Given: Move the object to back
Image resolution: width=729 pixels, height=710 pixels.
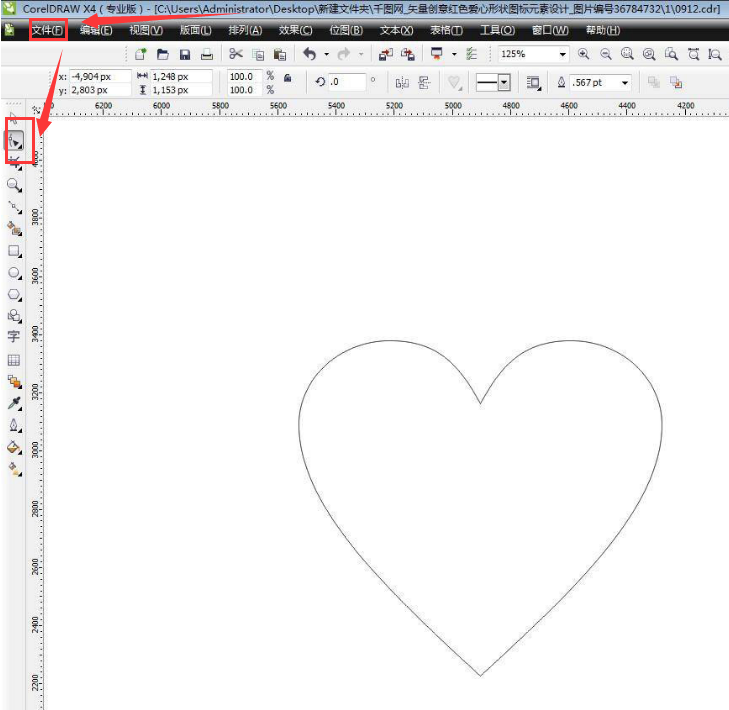Looking at the screenshot, I should pos(676,82).
